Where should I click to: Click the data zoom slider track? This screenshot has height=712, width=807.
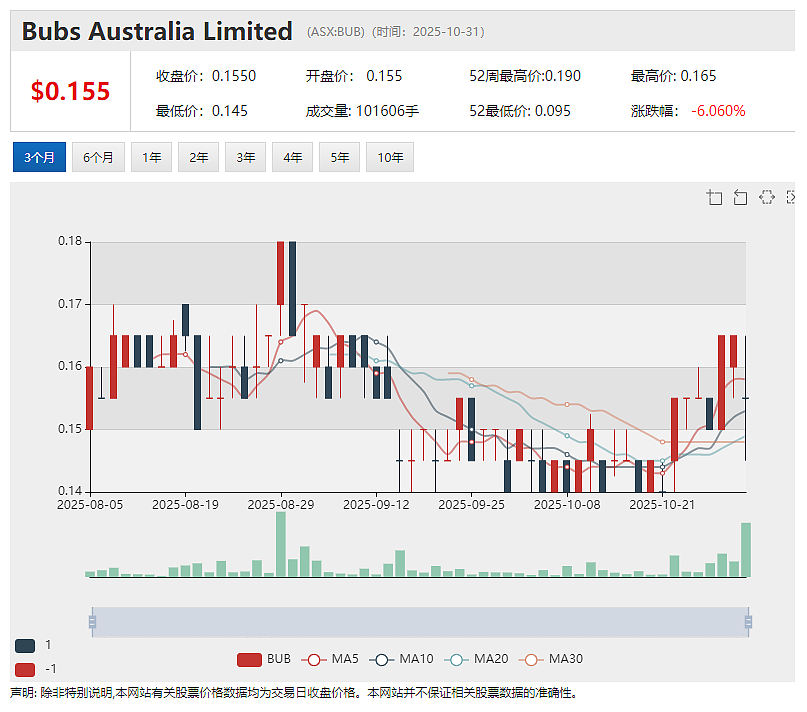(x=420, y=622)
